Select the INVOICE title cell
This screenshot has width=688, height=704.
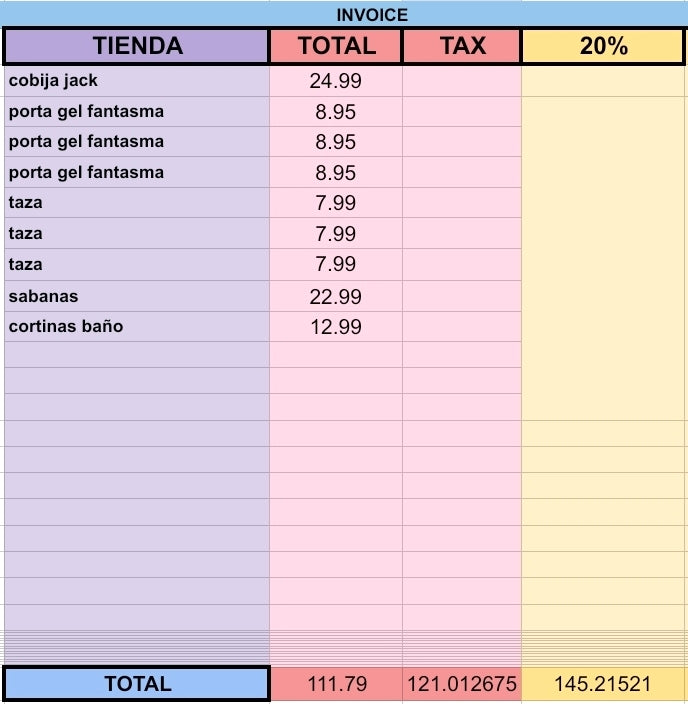tap(344, 14)
